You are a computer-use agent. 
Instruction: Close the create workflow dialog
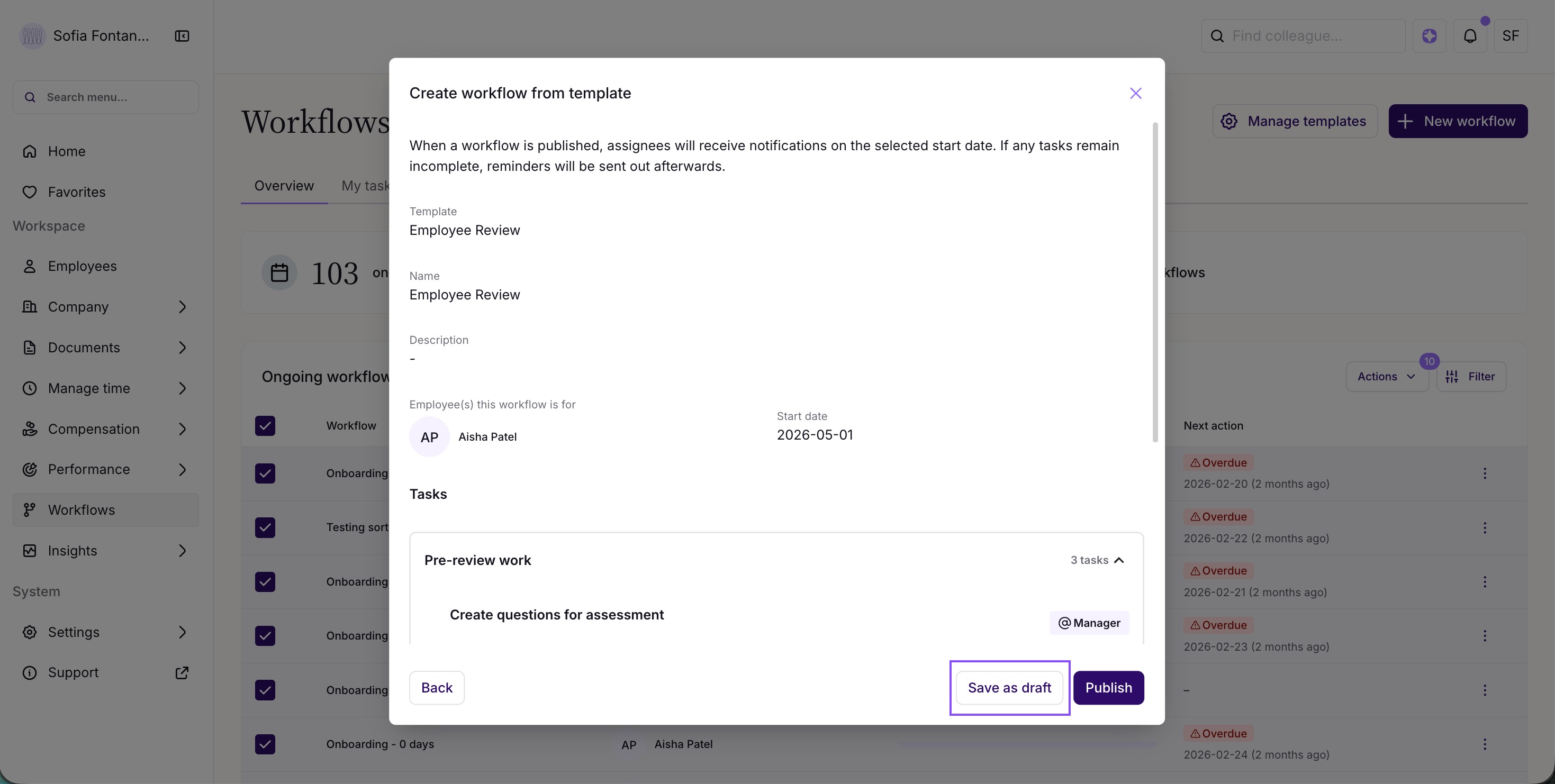[x=1135, y=94]
